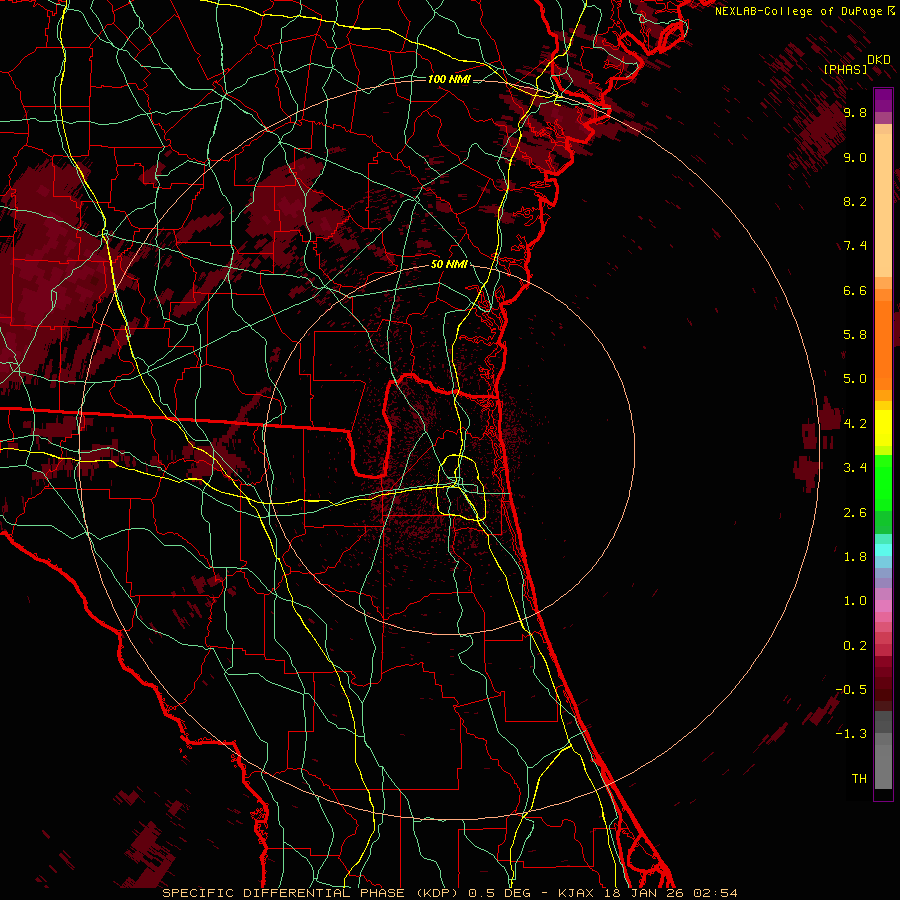Click the 0.5 DEG elevation angle text
Screen dimensions: 900x900
500,893
